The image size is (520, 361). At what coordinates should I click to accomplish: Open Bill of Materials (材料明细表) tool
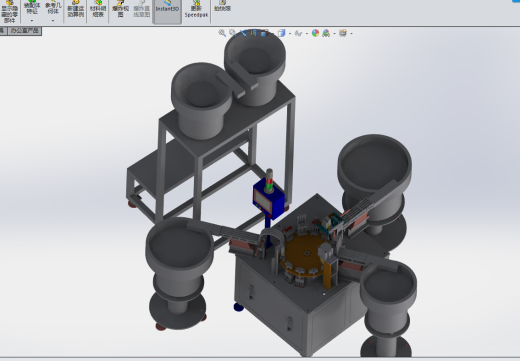coord(98,10)
